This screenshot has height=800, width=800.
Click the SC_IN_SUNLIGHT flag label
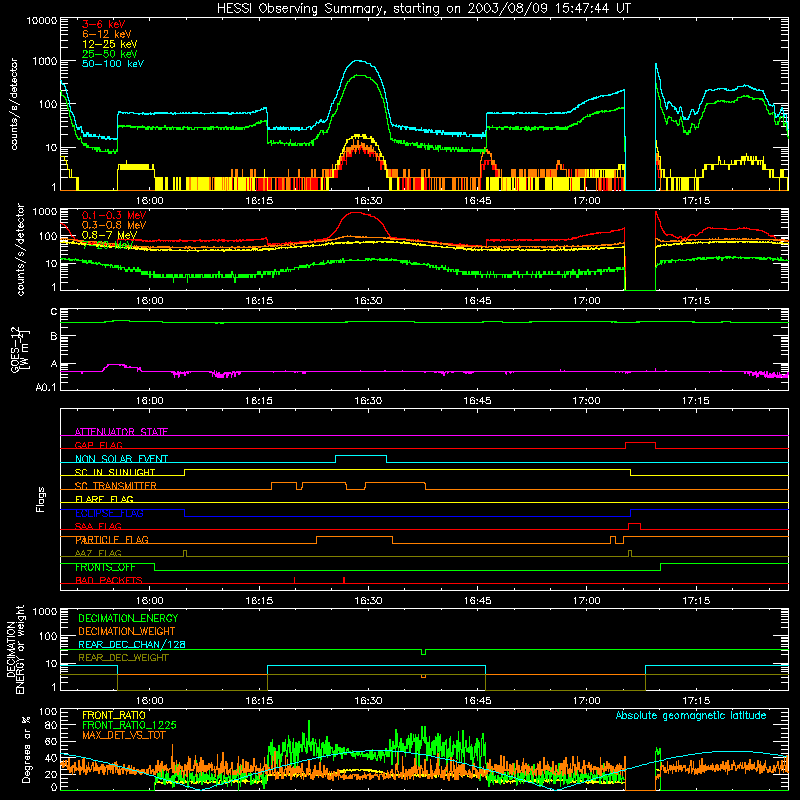point(115,472)
